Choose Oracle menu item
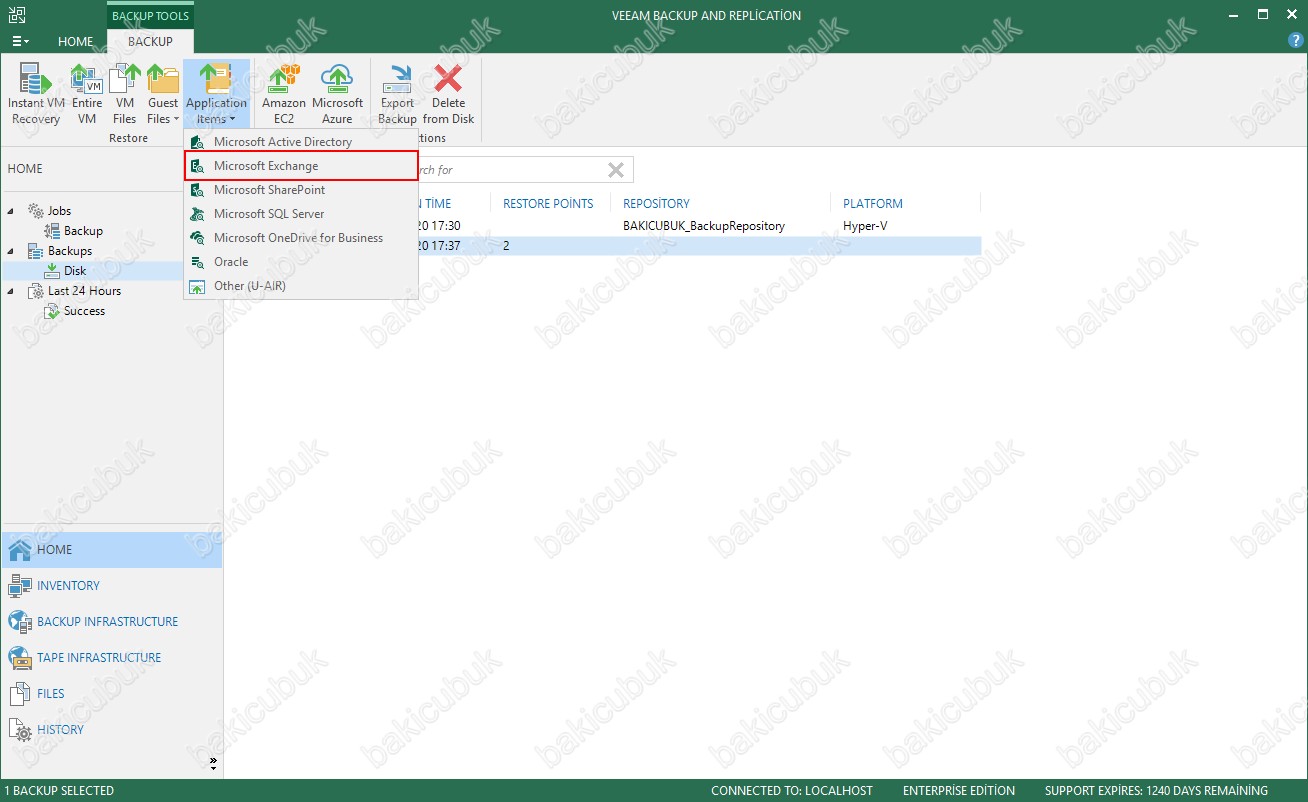The image size is (1308, 802). click(301, 262)
